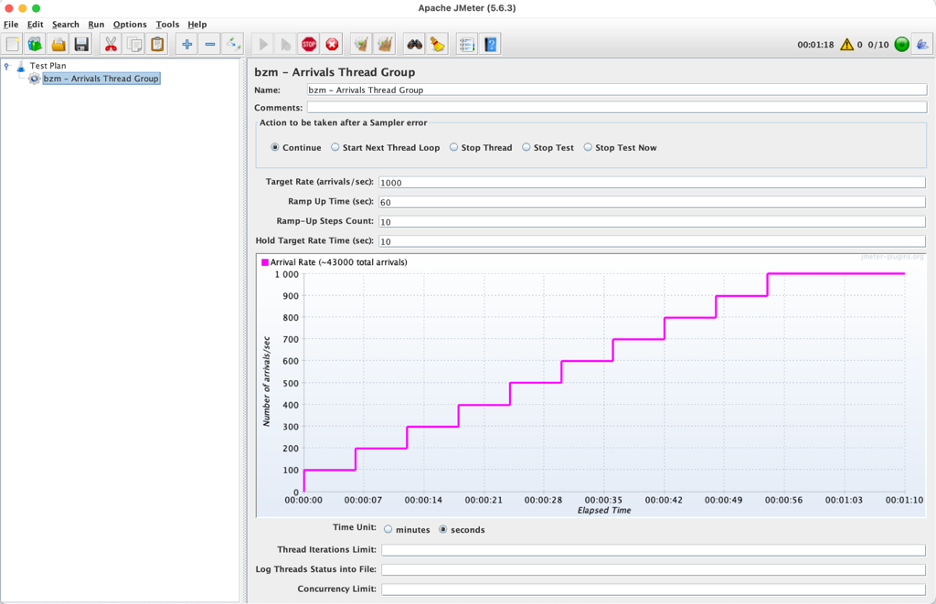Open the Search menu
The image size is (936, 604).
[x=66, y=24]
